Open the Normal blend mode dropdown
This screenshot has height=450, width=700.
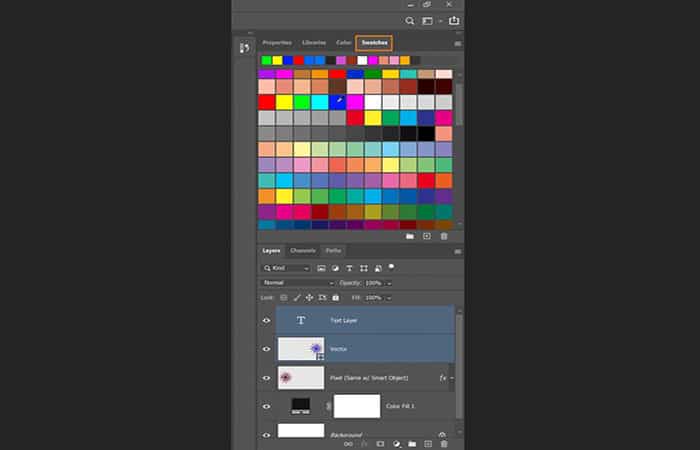(297, 283)
